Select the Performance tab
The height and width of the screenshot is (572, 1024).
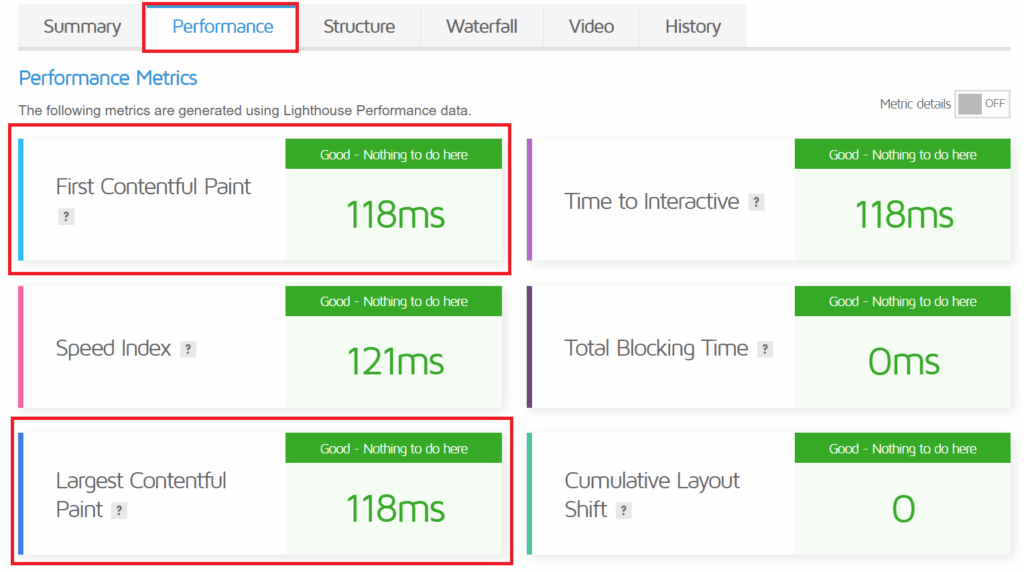point(222,27)
